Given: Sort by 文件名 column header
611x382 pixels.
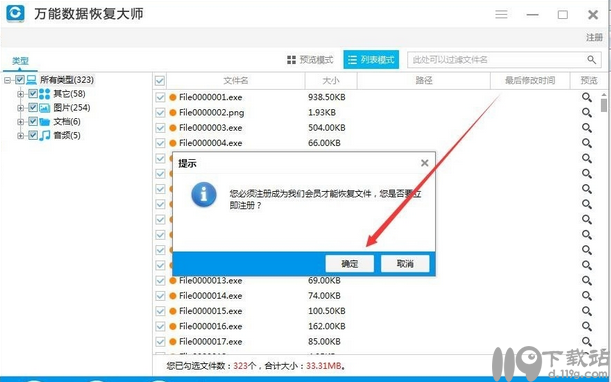Looking at the screenshot, I should point(235,81).
